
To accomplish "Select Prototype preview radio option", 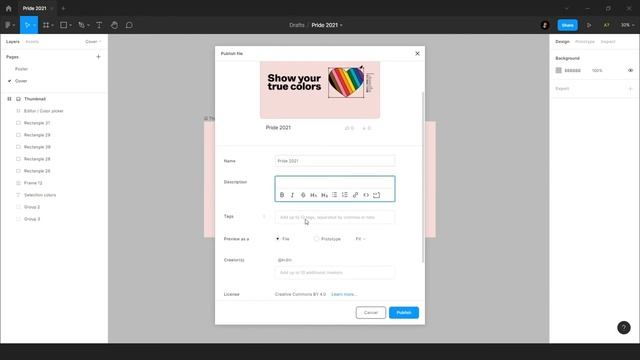I will click(x=316, y=239).
